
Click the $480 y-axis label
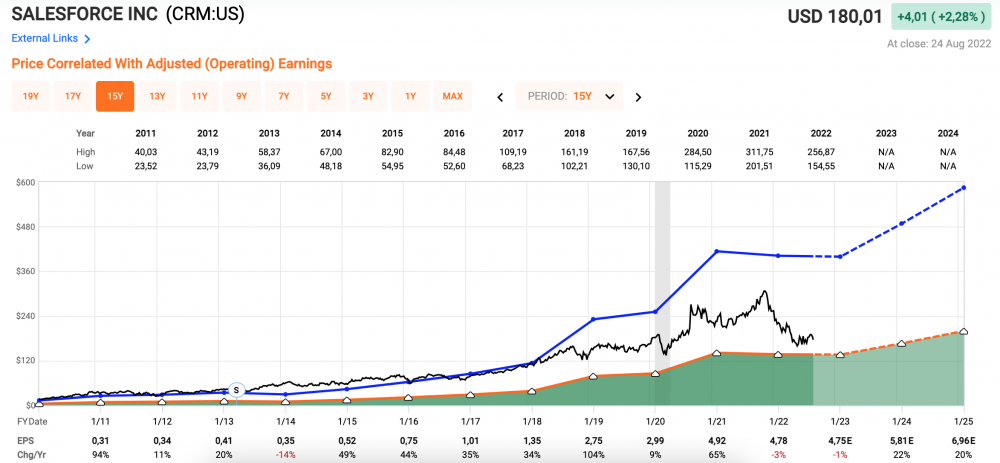26,226
